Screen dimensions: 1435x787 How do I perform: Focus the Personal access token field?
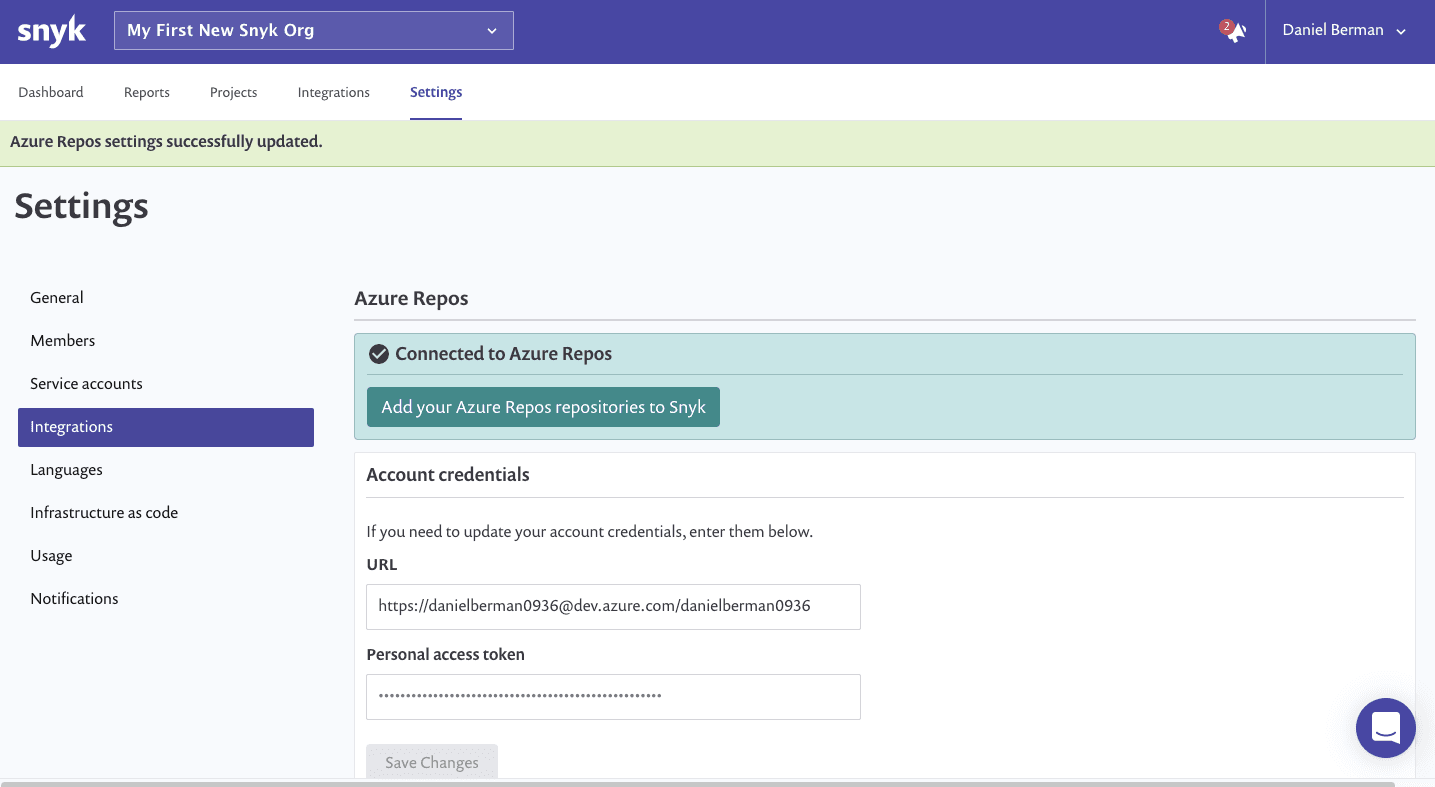[613, 697]
